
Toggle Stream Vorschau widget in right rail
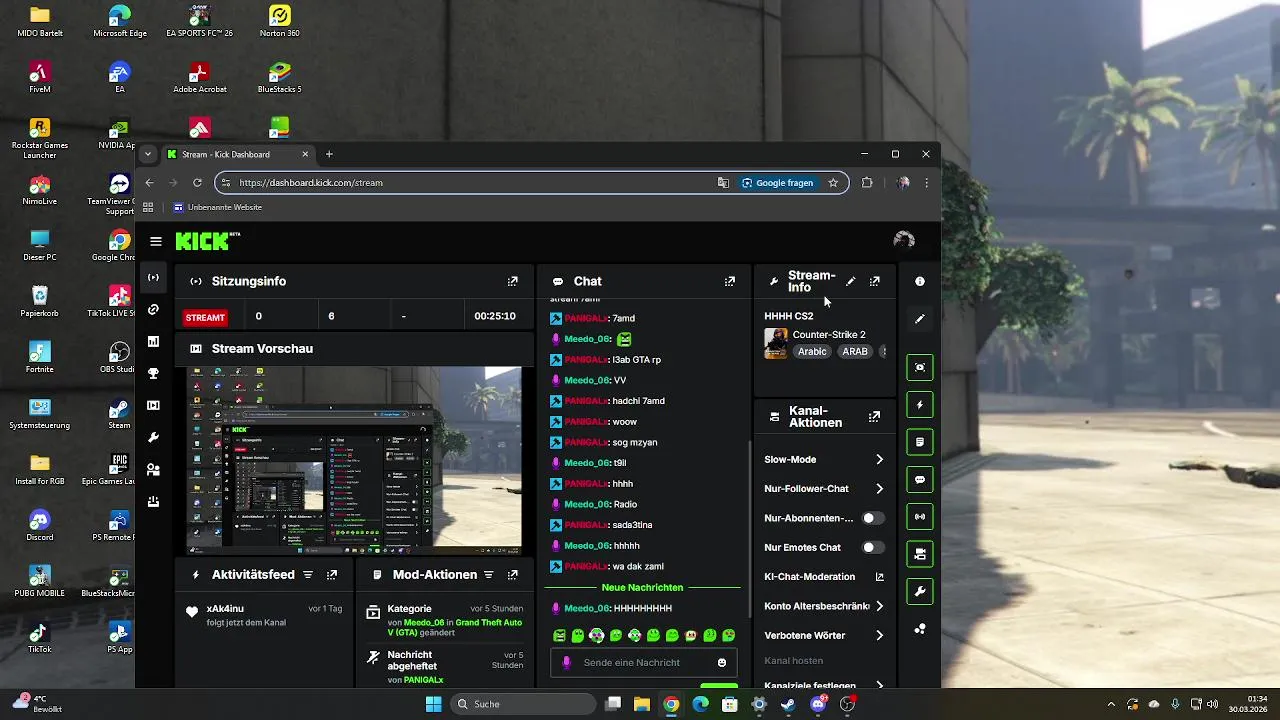point(920,367)
